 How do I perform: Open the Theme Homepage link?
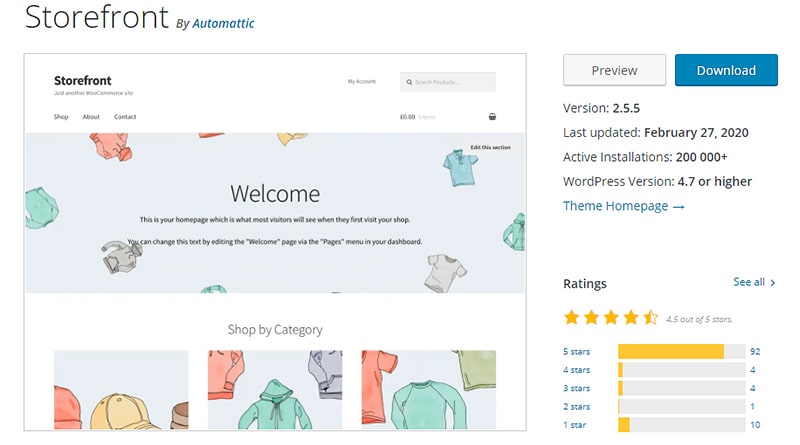(623, 206)
